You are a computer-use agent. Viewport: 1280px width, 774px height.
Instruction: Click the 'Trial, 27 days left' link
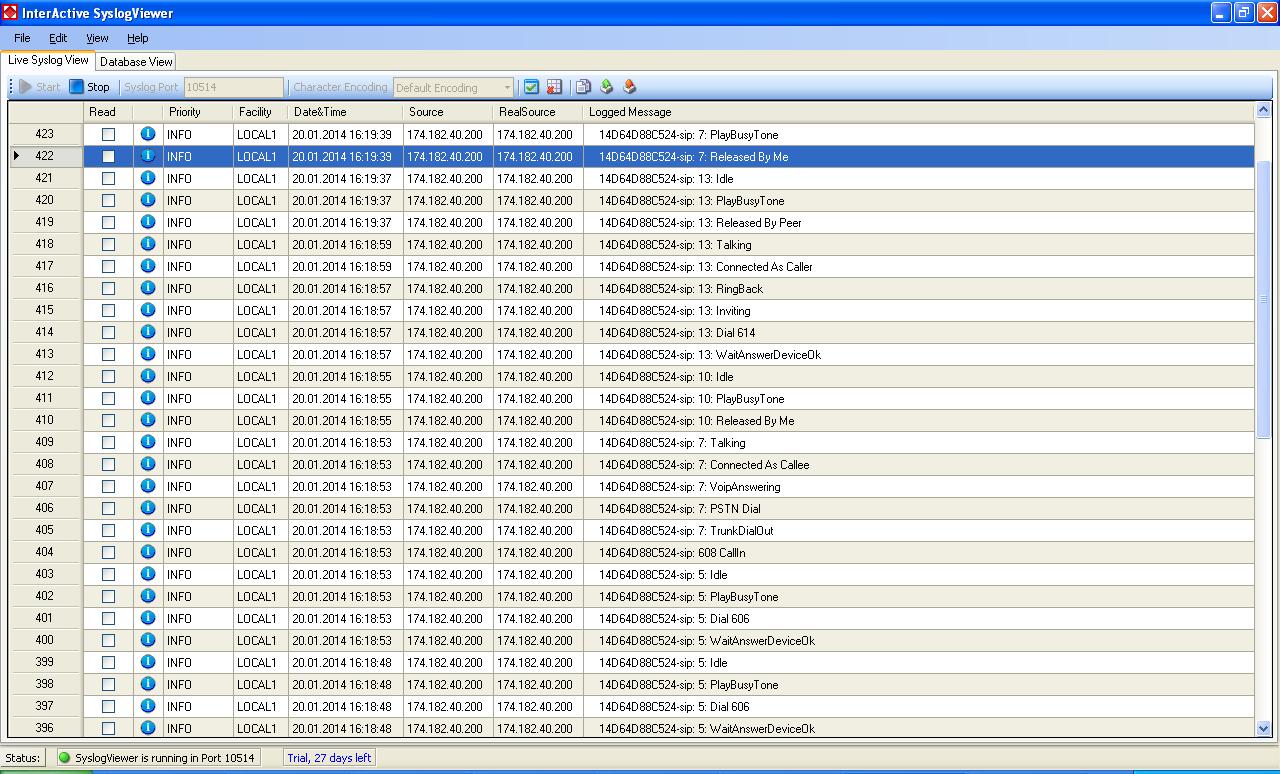tap(329, 758)
